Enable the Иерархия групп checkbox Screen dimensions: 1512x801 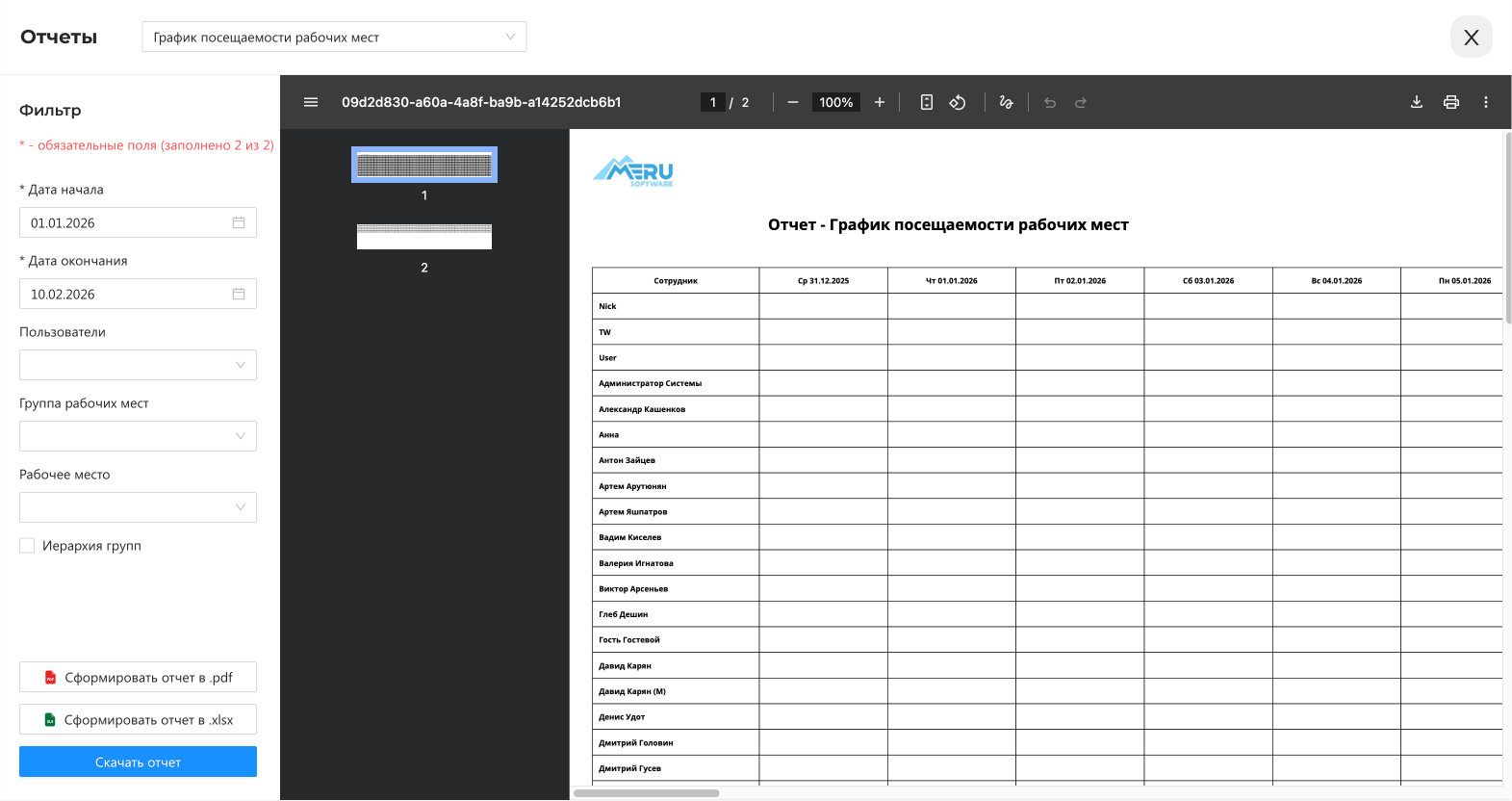coord(27,546)
